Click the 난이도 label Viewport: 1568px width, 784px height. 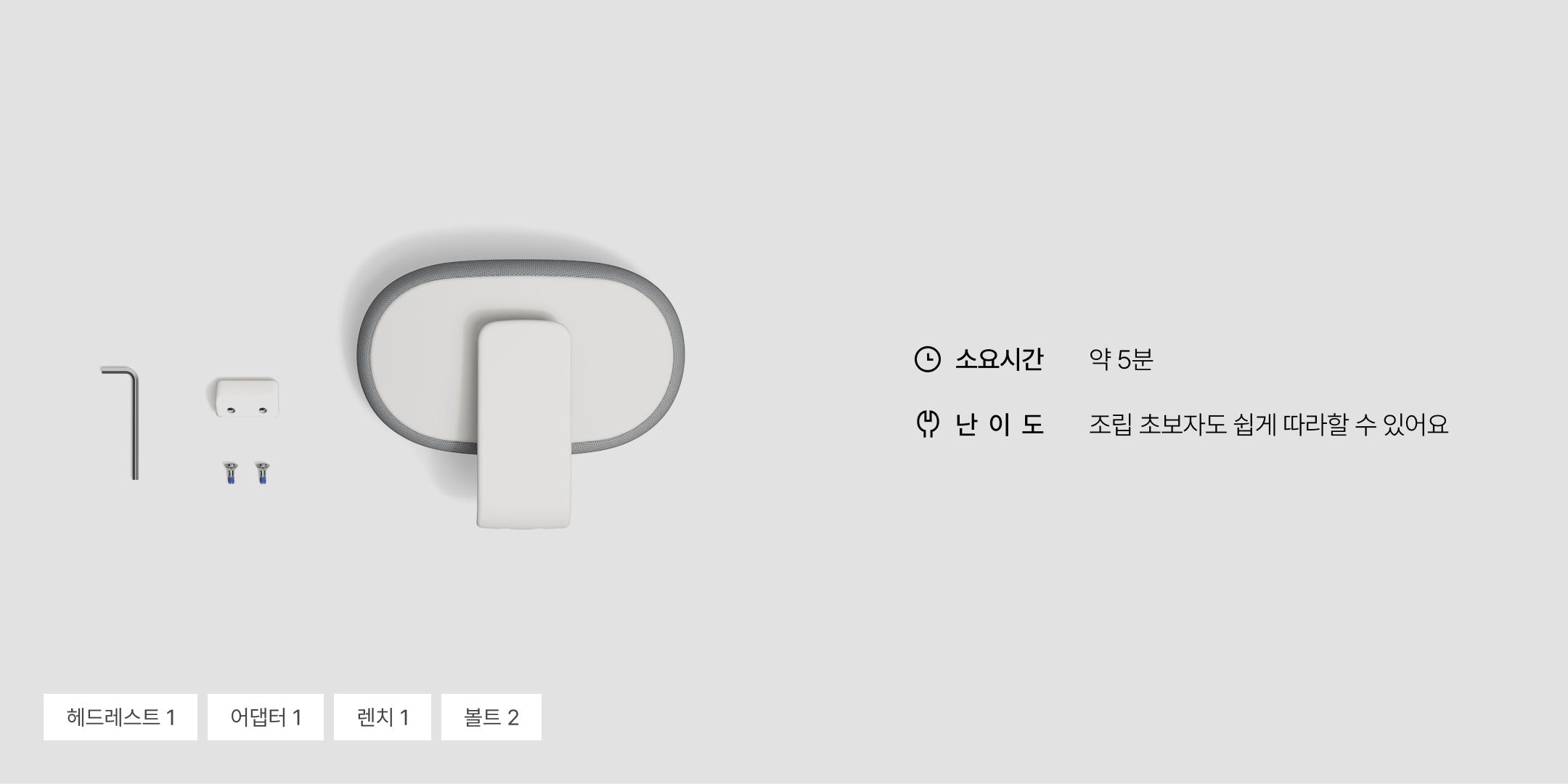(1000, 424)
